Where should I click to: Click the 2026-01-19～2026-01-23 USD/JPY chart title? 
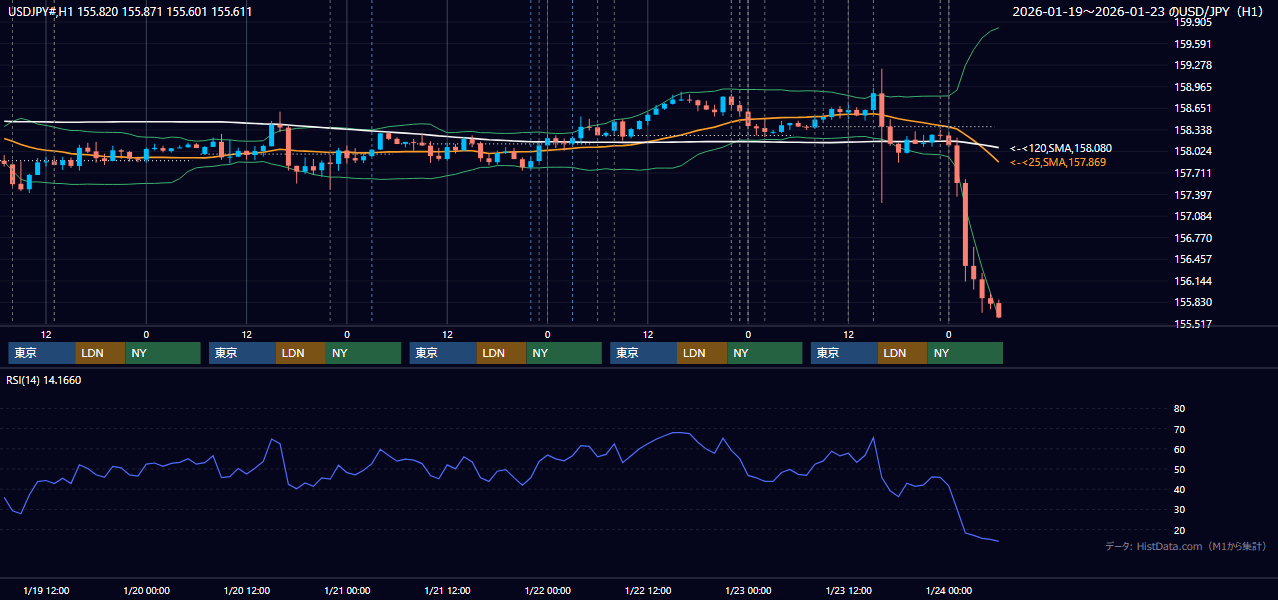tap(1139, 12)
